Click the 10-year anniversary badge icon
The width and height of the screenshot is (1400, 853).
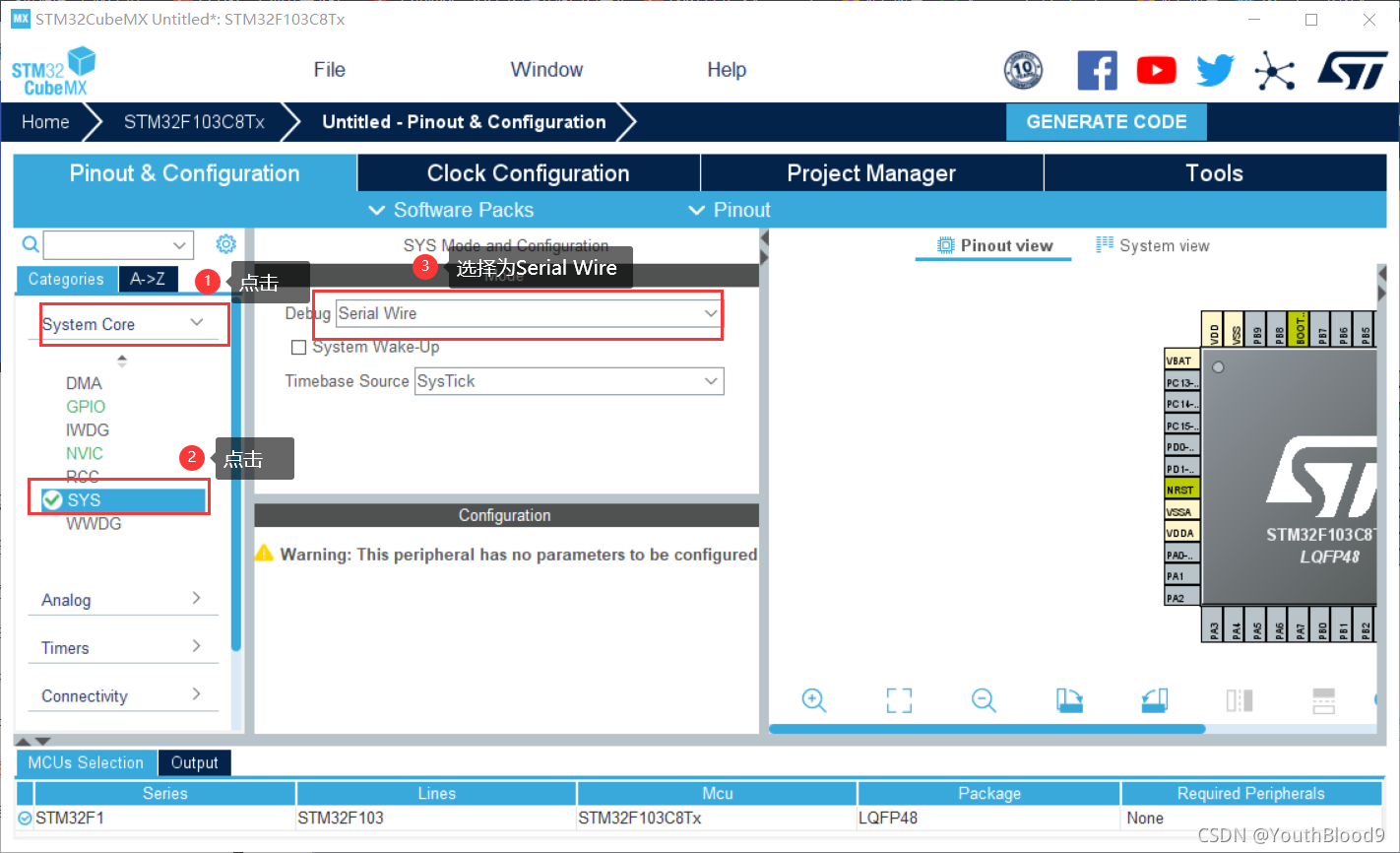tap(1023, 70)
